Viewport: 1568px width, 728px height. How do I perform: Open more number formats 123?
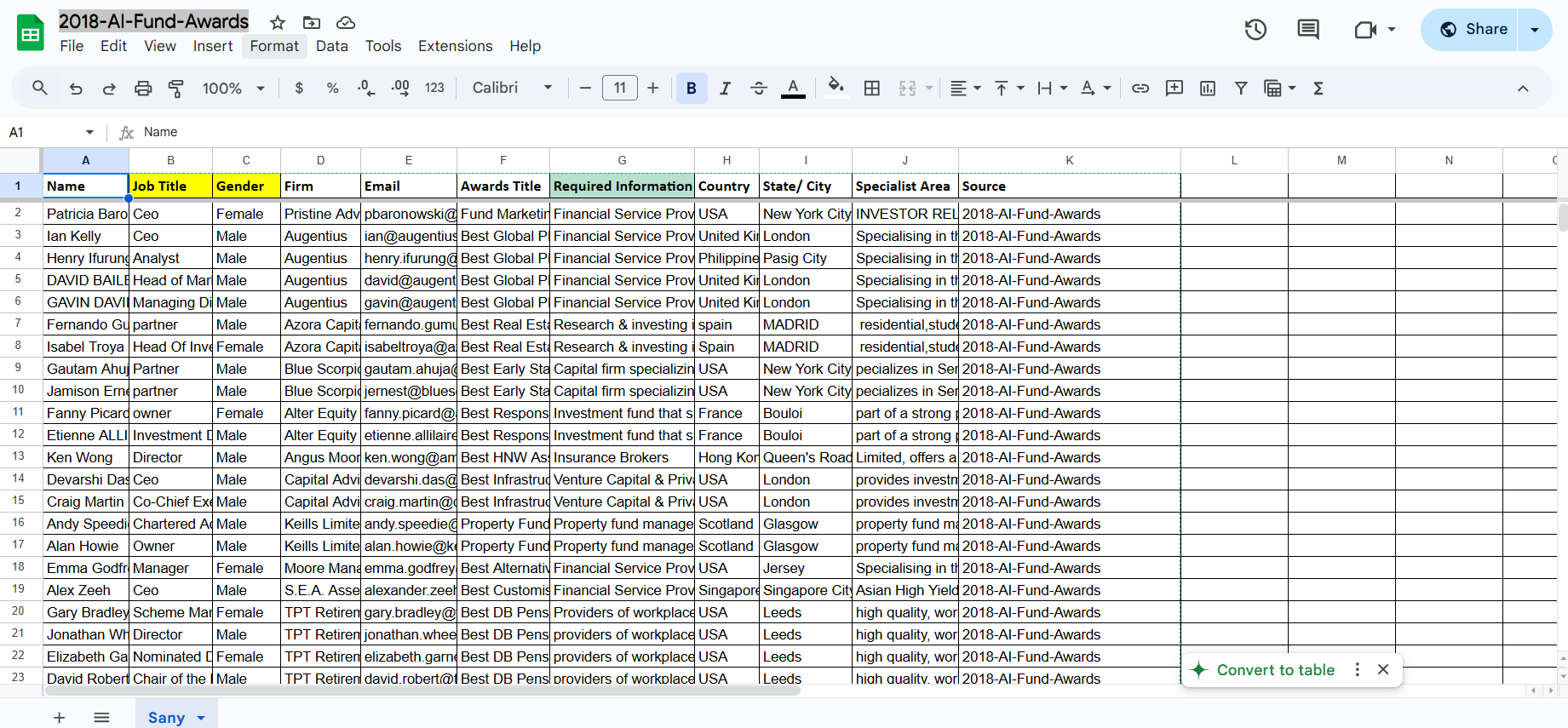click(x=434, y=88)
